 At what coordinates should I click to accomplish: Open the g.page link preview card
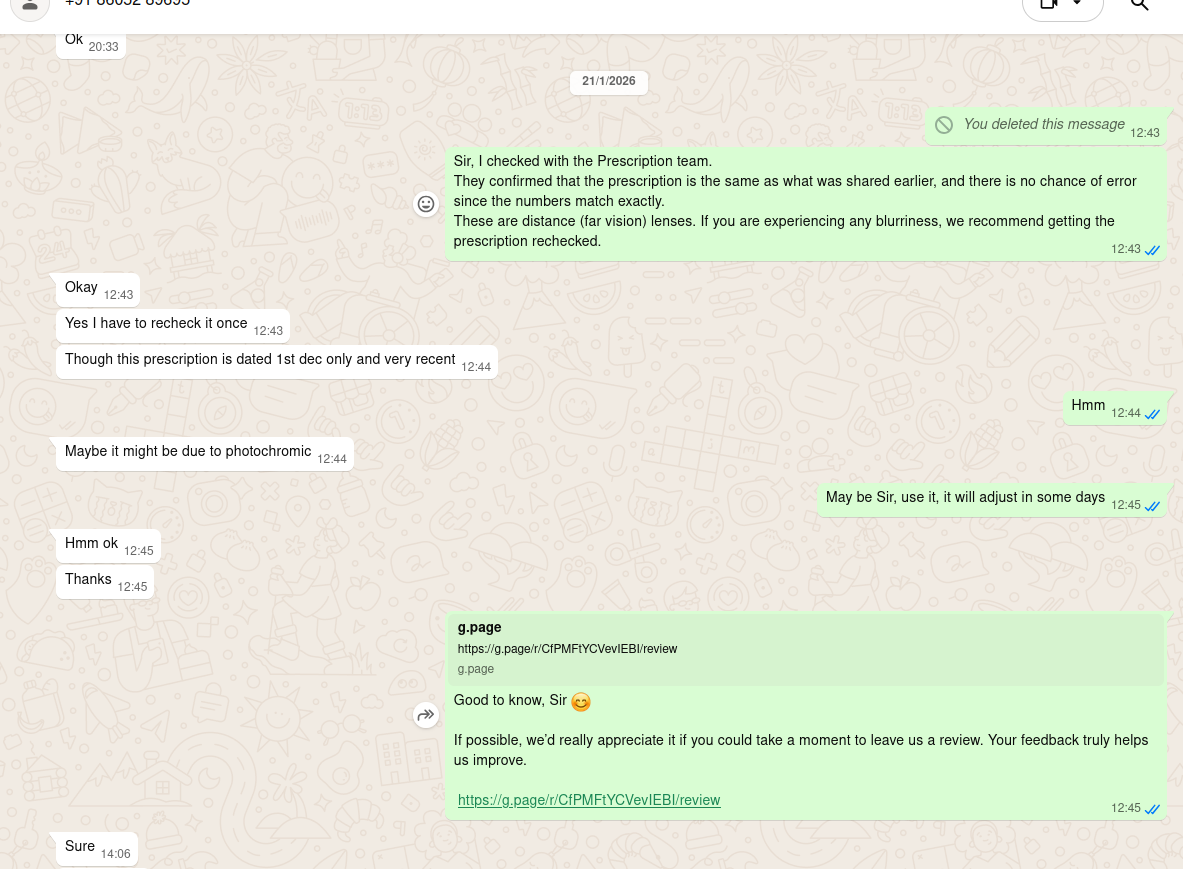[807, 649]
